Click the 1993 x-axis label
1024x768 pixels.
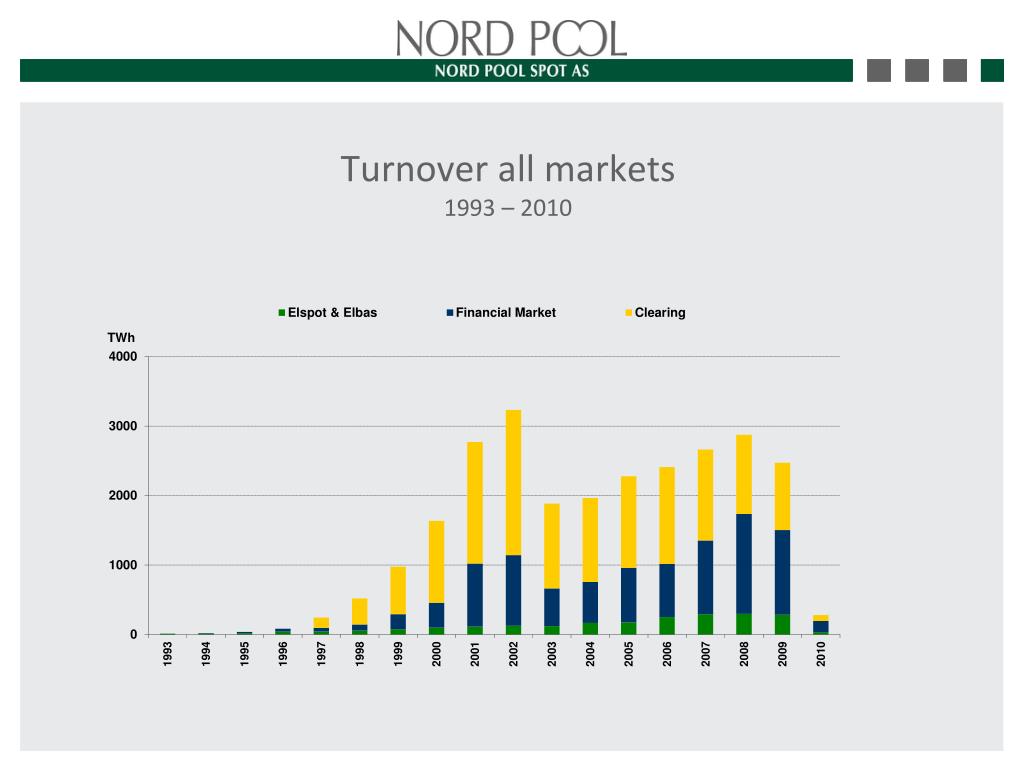167,654
